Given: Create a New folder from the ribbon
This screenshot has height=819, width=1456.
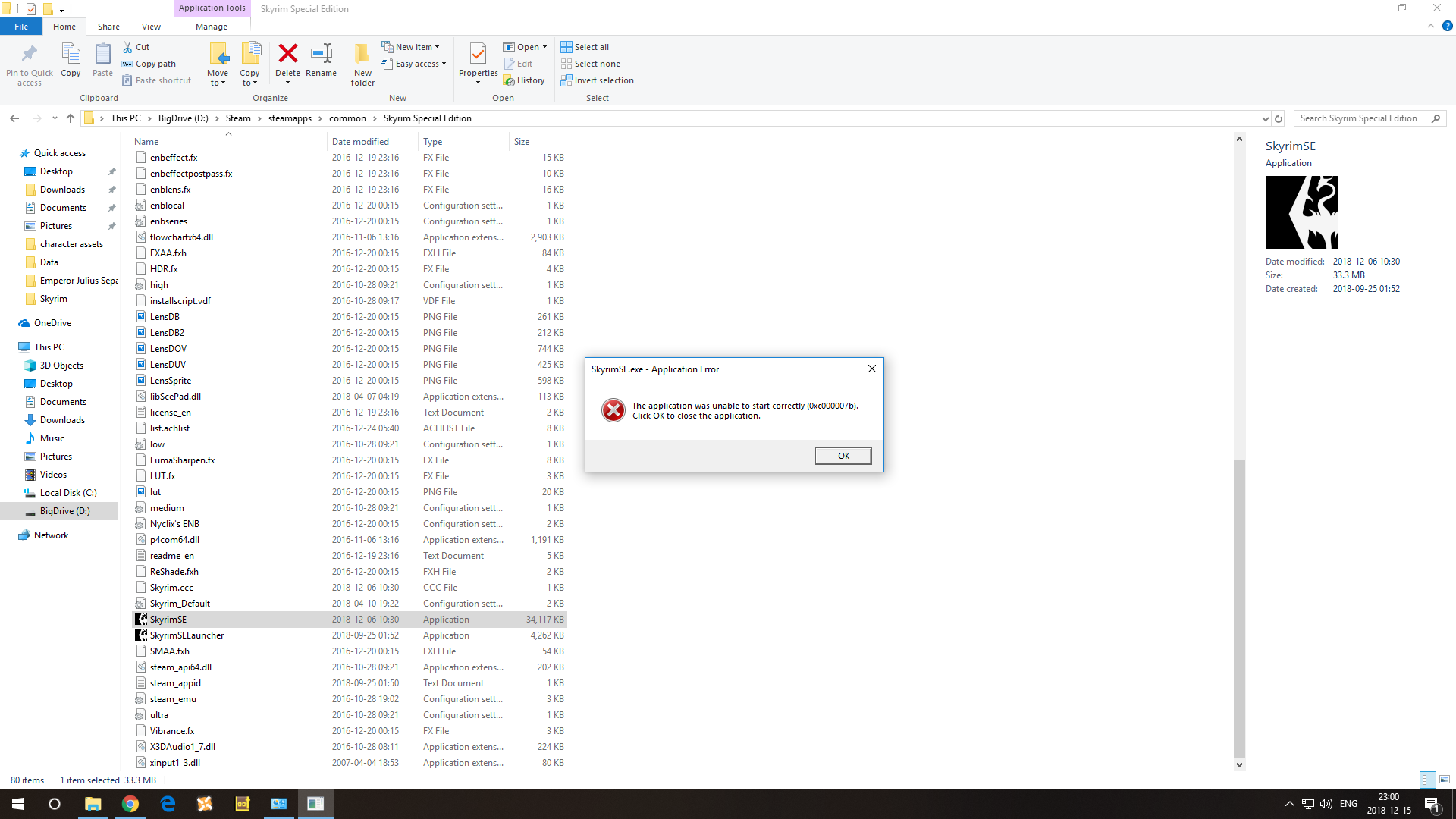Looking at the screenshot, I should (x=362, y=64).
